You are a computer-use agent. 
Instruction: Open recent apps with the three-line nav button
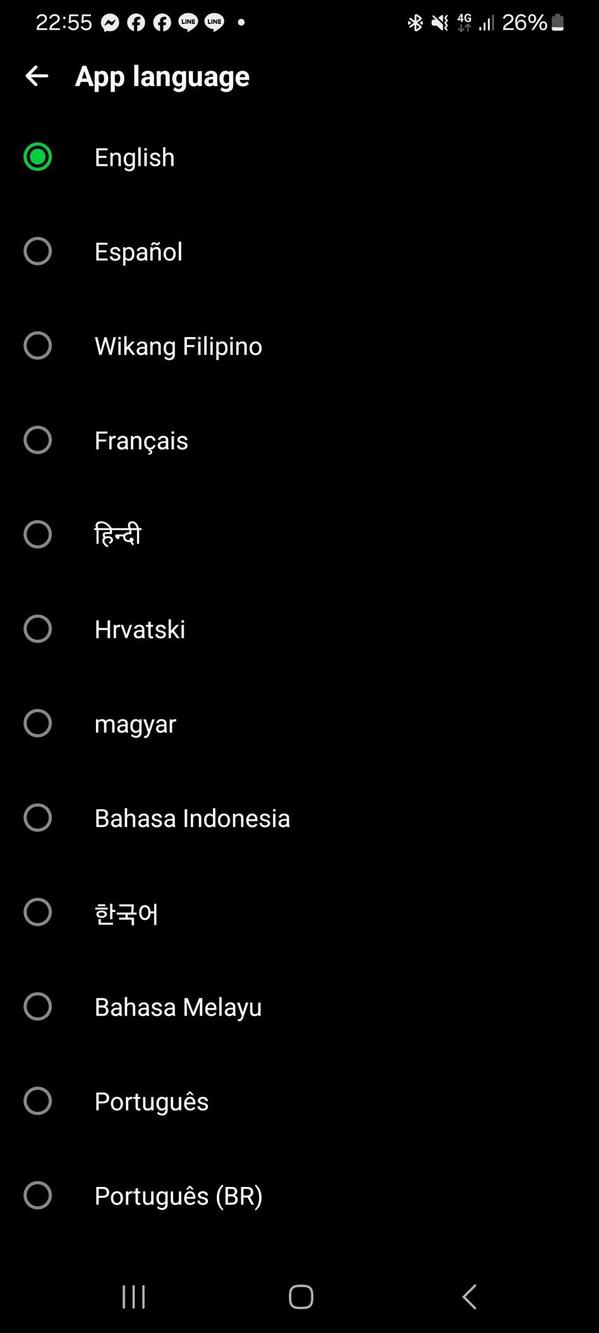[x=133, y=1297]
